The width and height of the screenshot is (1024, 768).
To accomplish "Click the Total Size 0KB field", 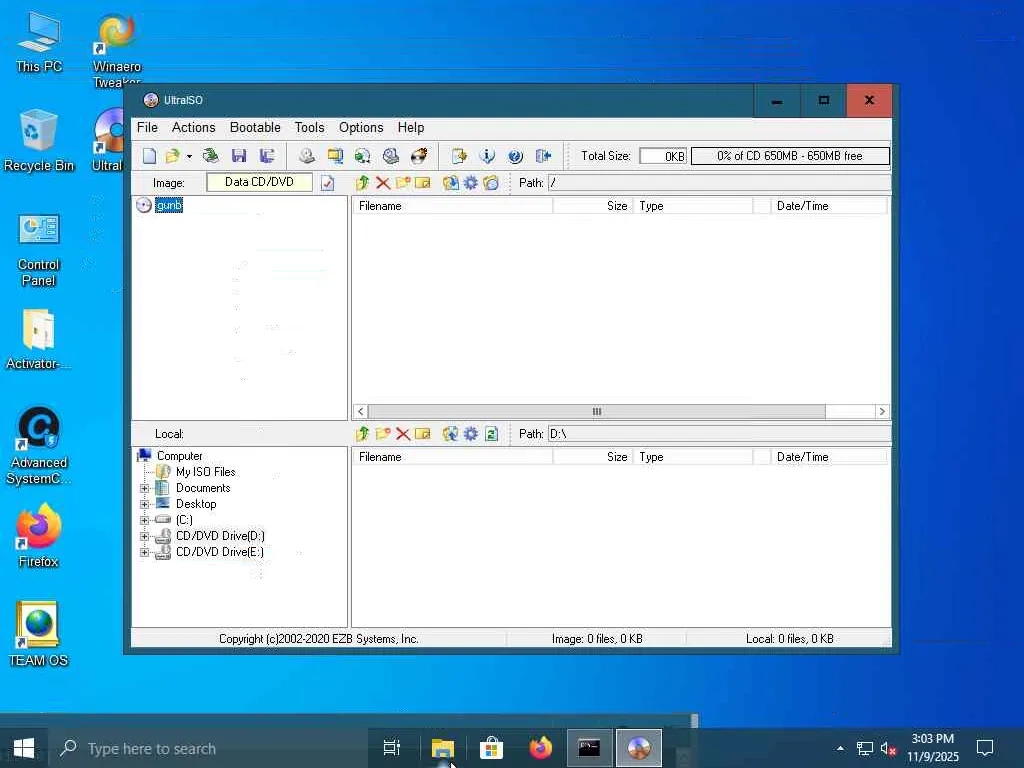I will click(663, 156).
